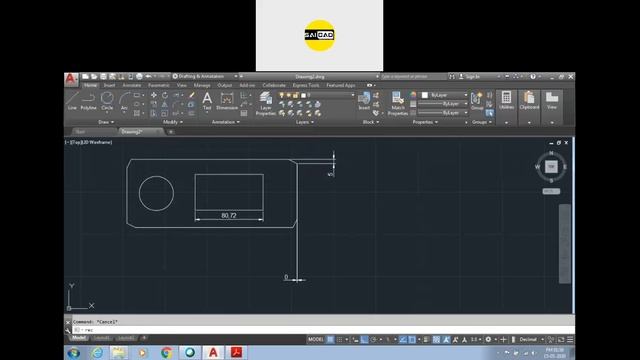Screen dimensions: 640x360
Task: Select the Circle tool
Action: click(x=107, y=101)
